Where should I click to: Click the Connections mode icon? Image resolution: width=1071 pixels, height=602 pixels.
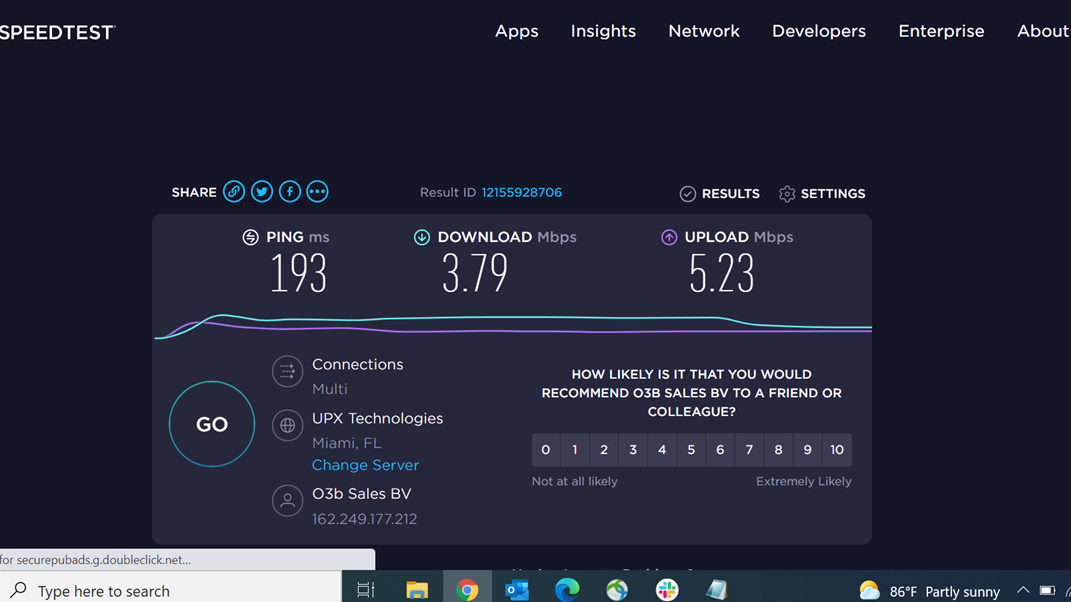point(287,372)
